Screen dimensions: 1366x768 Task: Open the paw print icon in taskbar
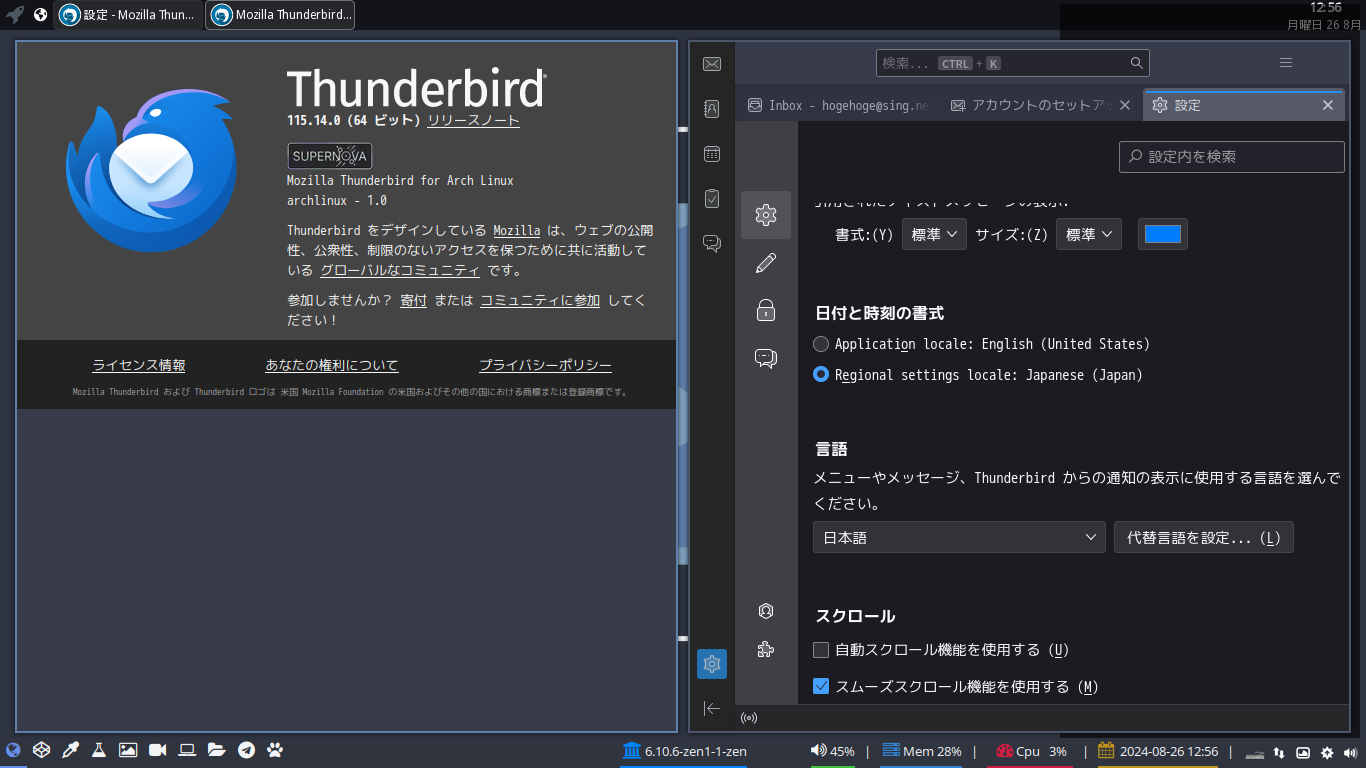[275, 750]
